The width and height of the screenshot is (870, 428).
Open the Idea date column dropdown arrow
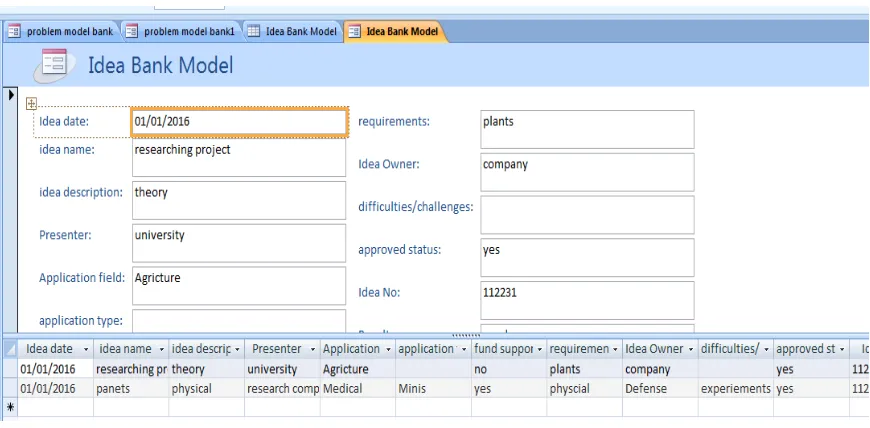pyautogui.click(x=86, y=350)
